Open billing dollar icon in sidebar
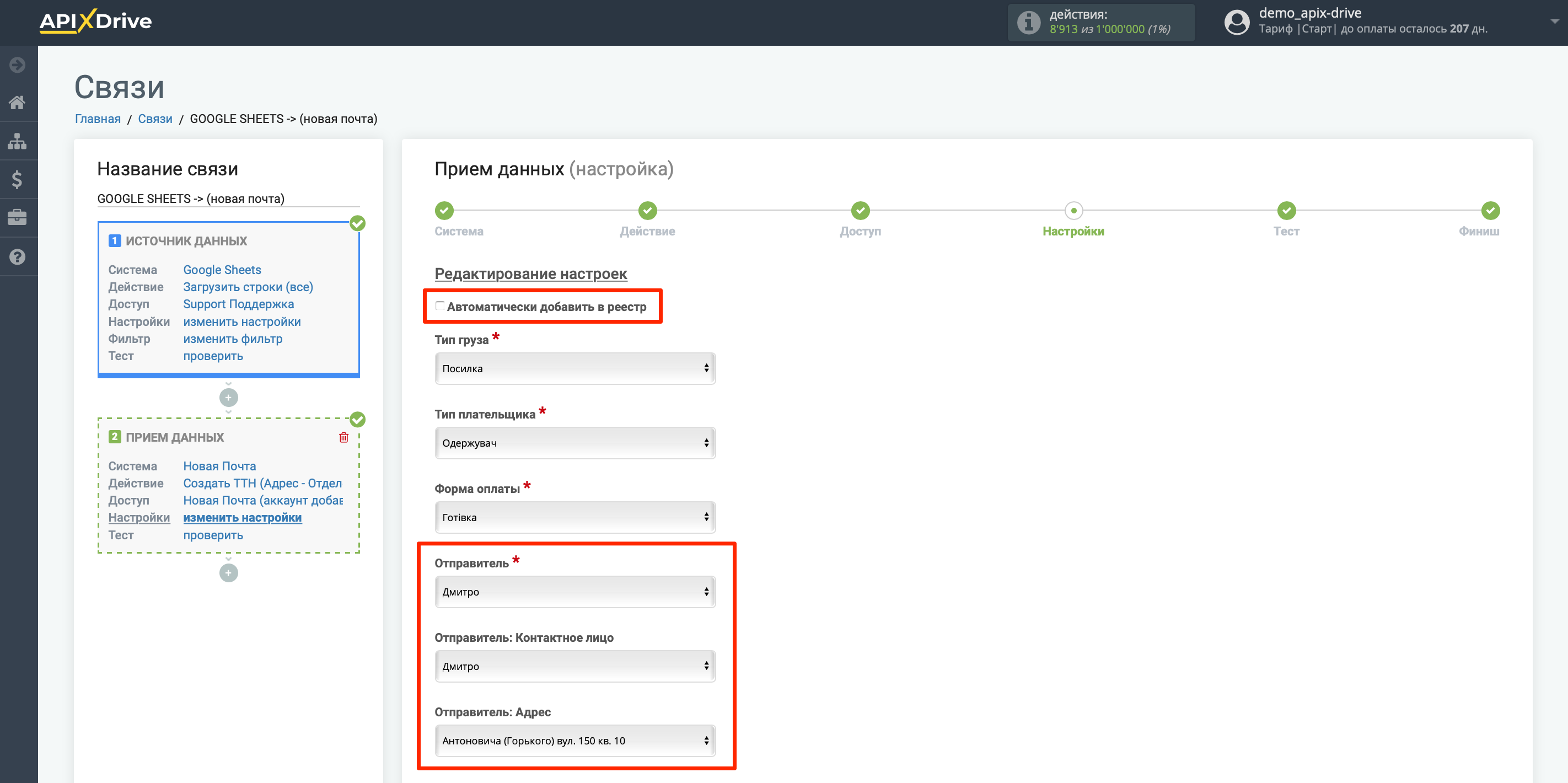Screen dimensions: 1568x783 click(18, 179)
